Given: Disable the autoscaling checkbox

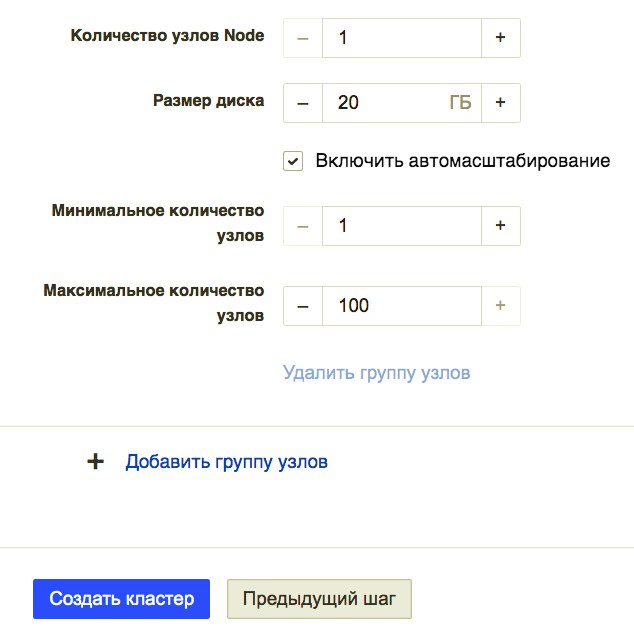Looking at the screenshot, I should pos(293,161).
